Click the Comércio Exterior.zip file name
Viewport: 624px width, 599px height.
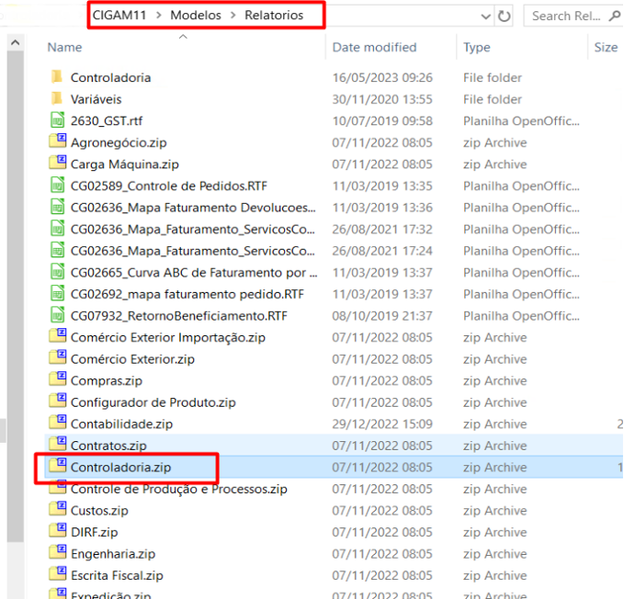[133, 359]
